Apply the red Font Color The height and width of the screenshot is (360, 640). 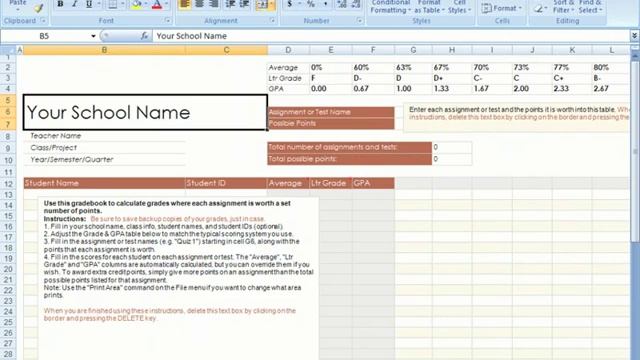[x=157, y=4]
